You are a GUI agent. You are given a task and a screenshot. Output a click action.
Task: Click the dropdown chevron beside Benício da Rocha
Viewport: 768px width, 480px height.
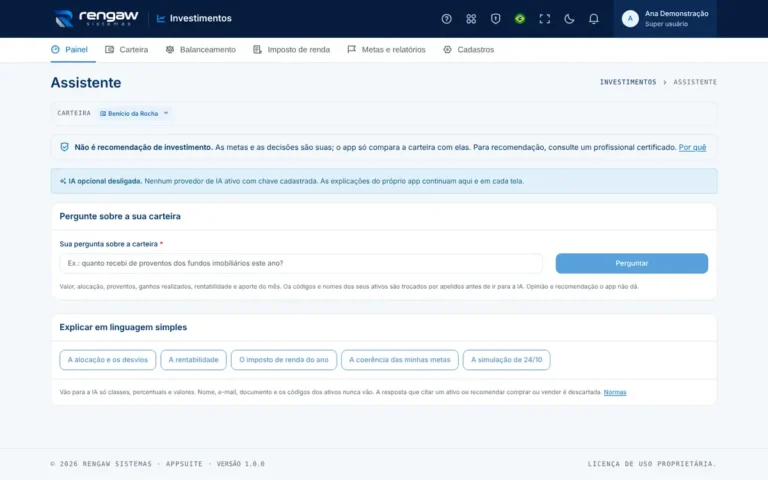pos(166,113)
